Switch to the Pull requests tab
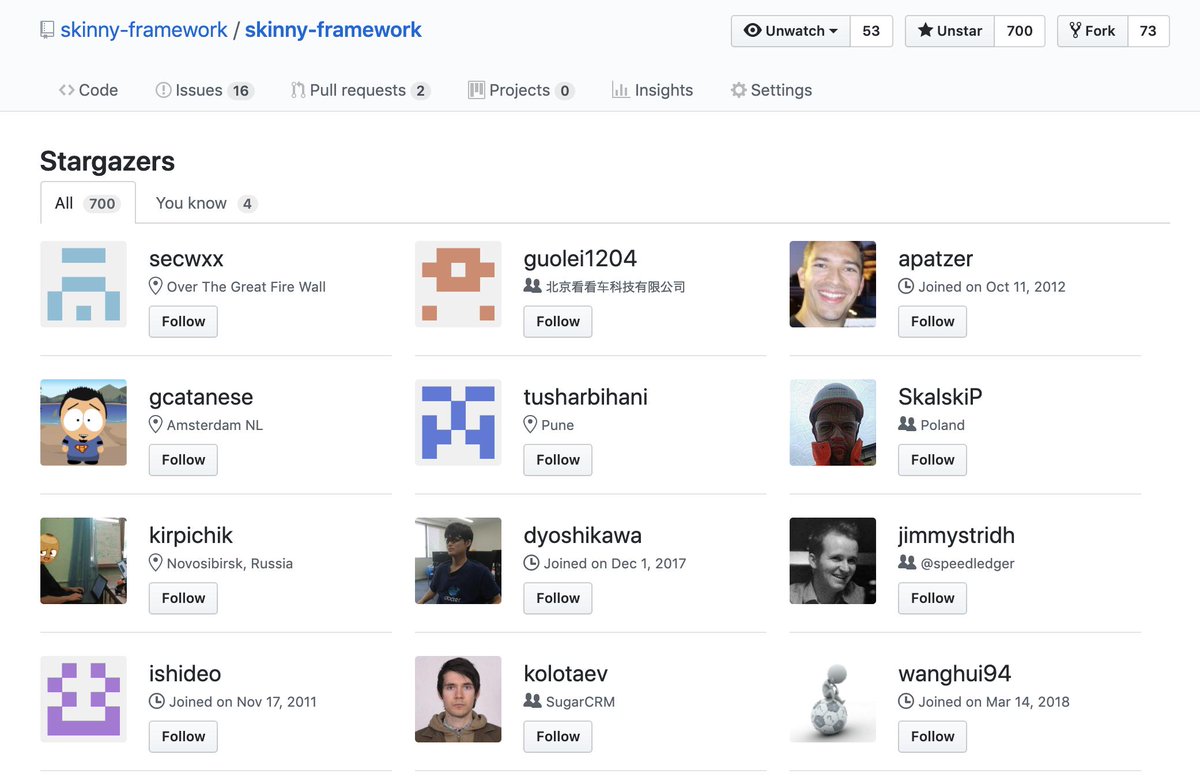 (360, 90)
